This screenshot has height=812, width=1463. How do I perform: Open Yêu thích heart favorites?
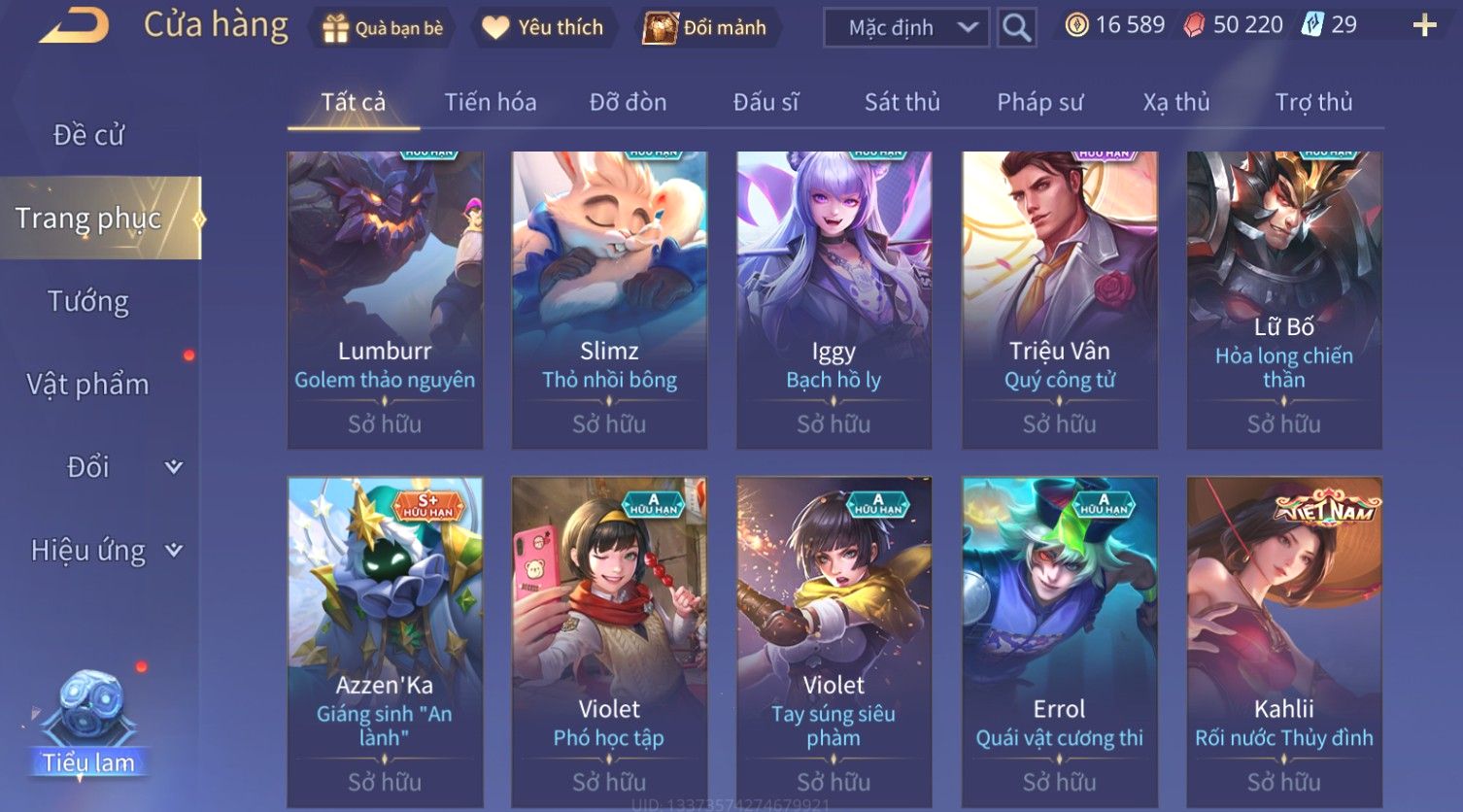(x=495, y=28)
